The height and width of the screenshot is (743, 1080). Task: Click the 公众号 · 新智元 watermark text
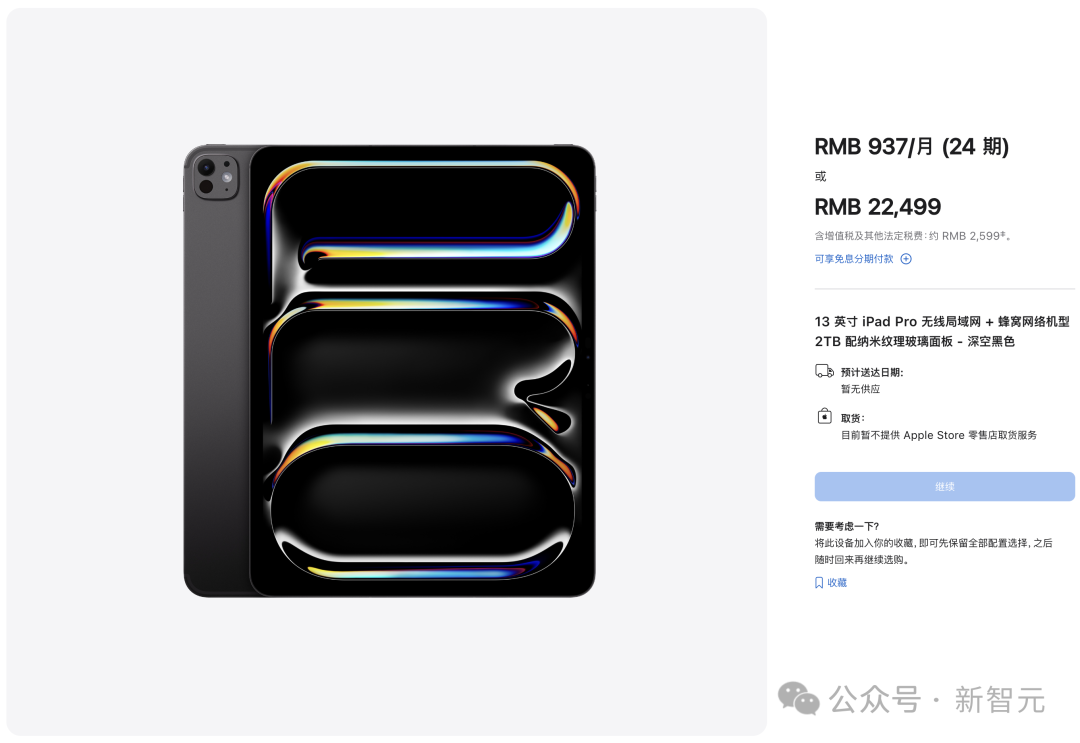tap(937, 700)
